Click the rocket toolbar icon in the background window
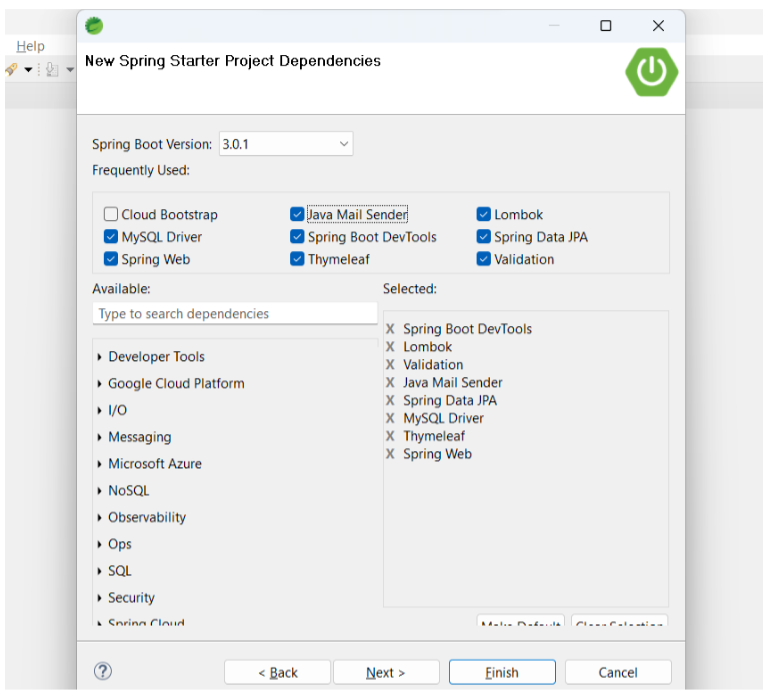 click(x=12, y=69)
